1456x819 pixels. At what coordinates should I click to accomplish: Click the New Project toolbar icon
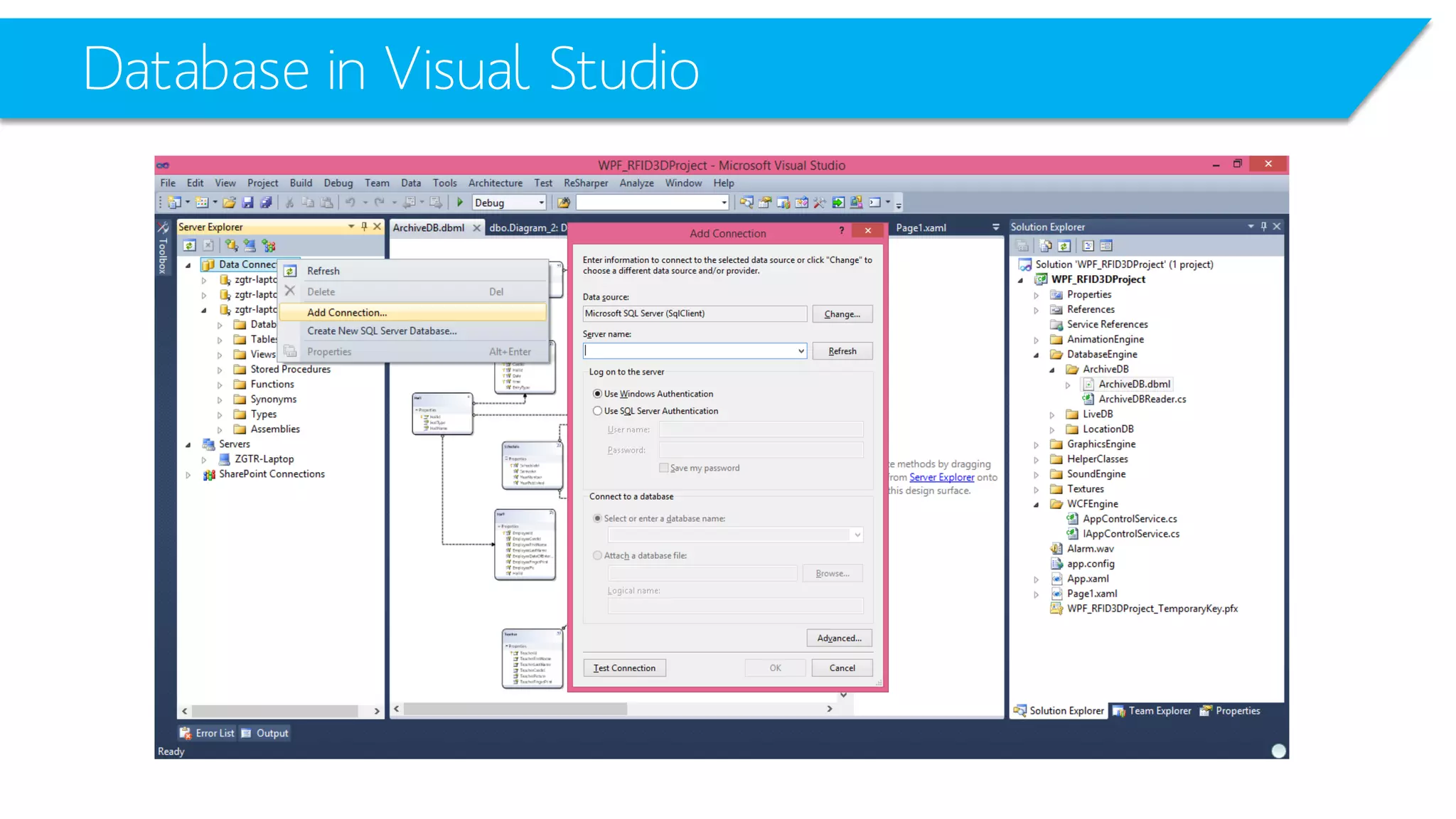[174, 203]
